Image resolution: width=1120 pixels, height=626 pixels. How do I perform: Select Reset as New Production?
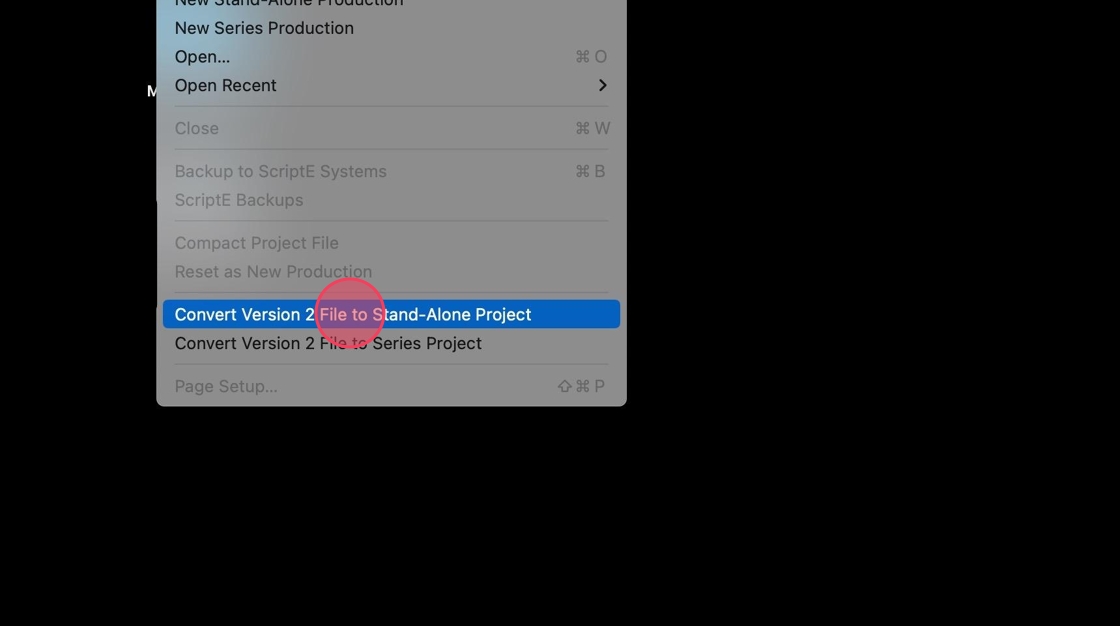(391, 271)
